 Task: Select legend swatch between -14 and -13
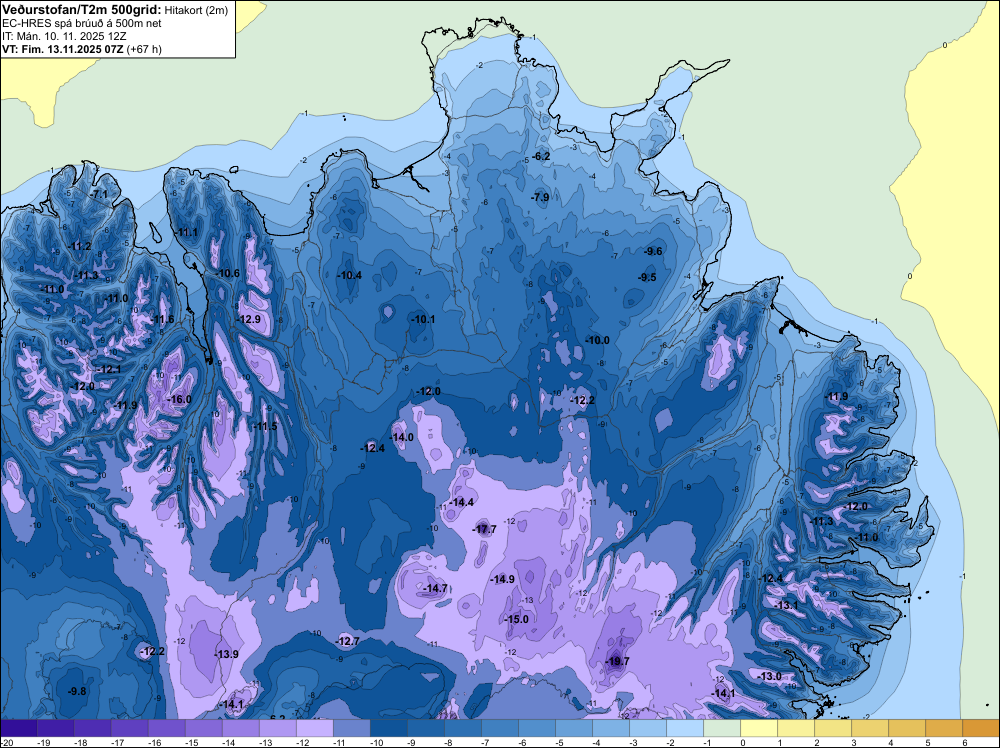[240, 728]
